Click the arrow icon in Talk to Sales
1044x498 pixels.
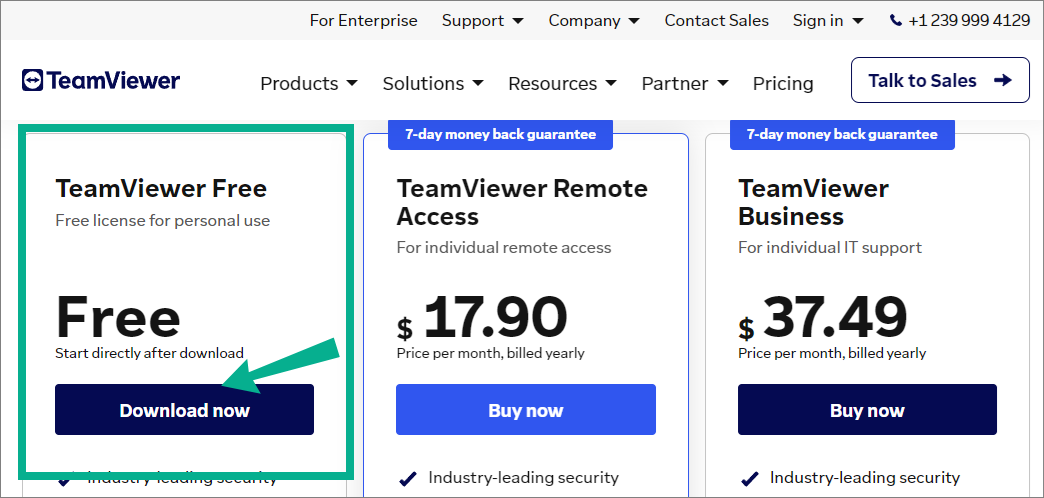1002,81
